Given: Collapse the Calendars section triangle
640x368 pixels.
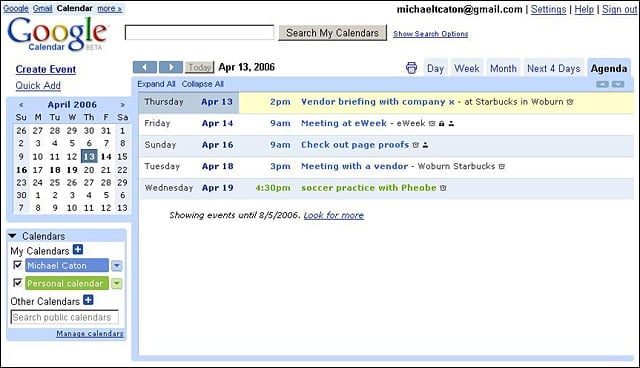Looking at the screenshot, I should pyautogui.click(x=12, y=236).
